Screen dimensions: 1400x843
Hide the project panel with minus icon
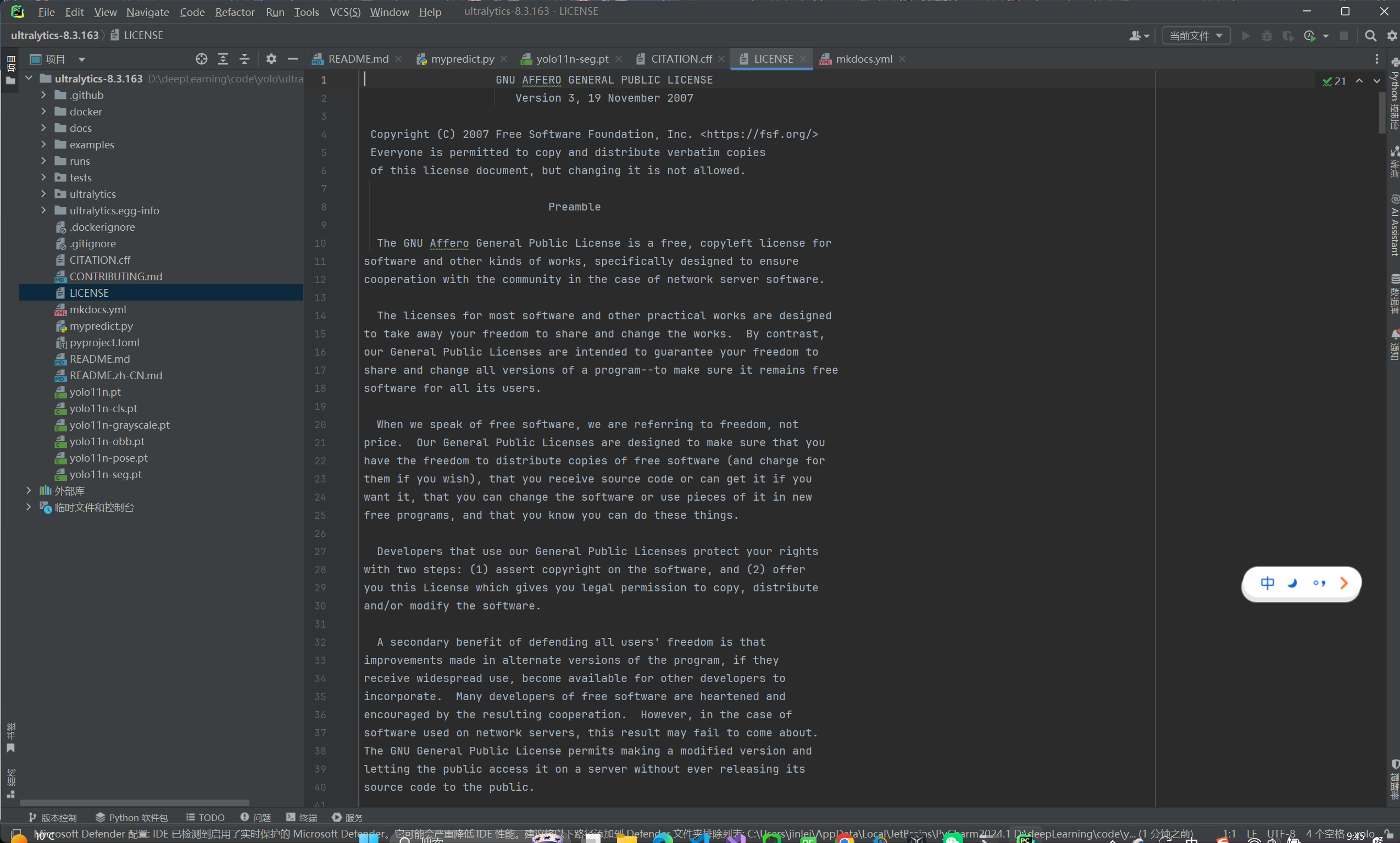[x=292, y=59]
